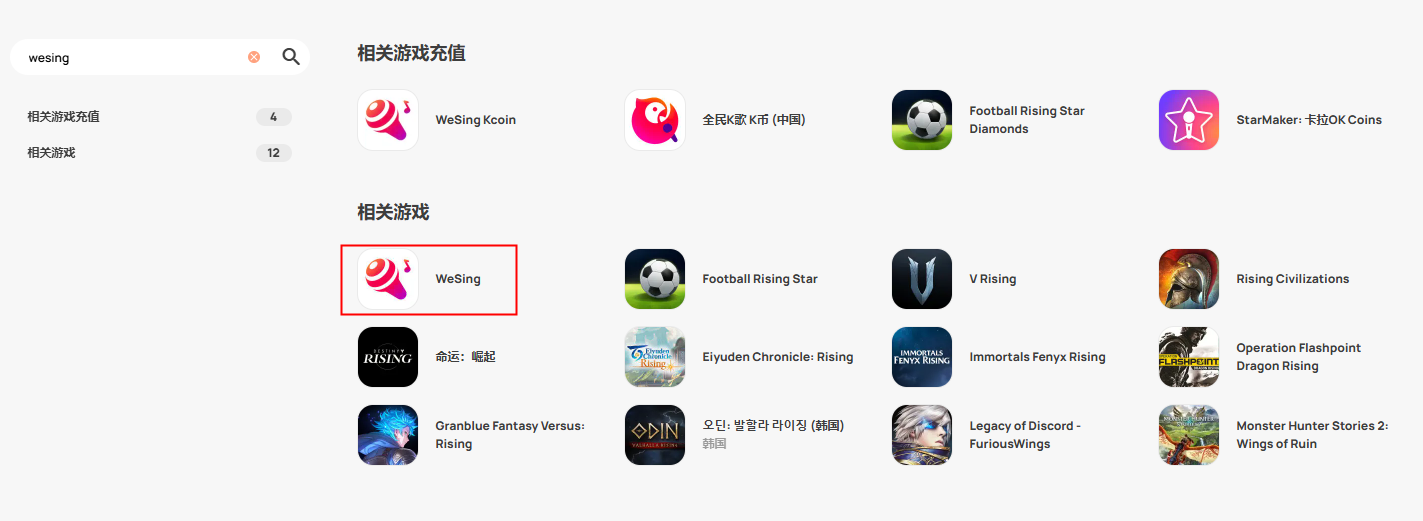1423x521 pixels.
Task: Open the 全民K歌 K币 app icon
Action: [655, 120]
